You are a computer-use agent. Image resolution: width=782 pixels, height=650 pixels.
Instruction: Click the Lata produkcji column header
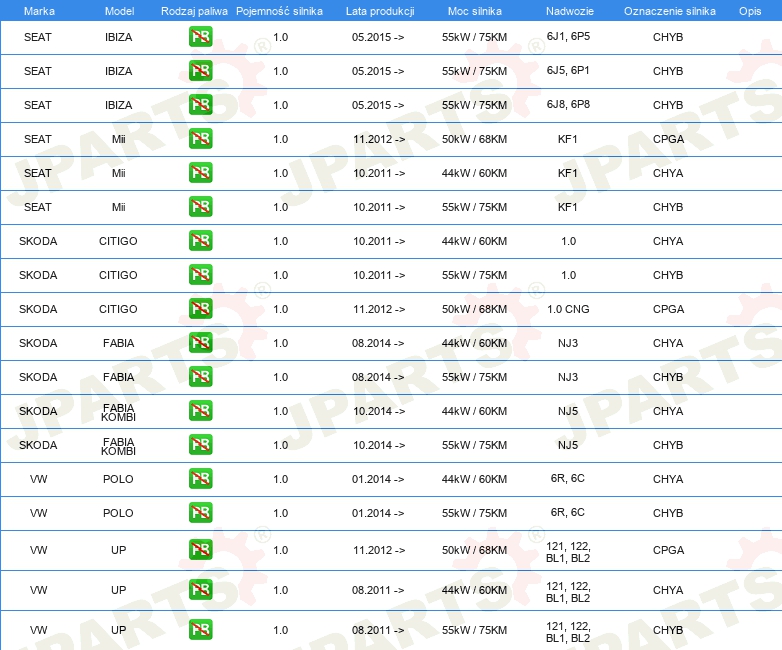[x=380, y=11]
